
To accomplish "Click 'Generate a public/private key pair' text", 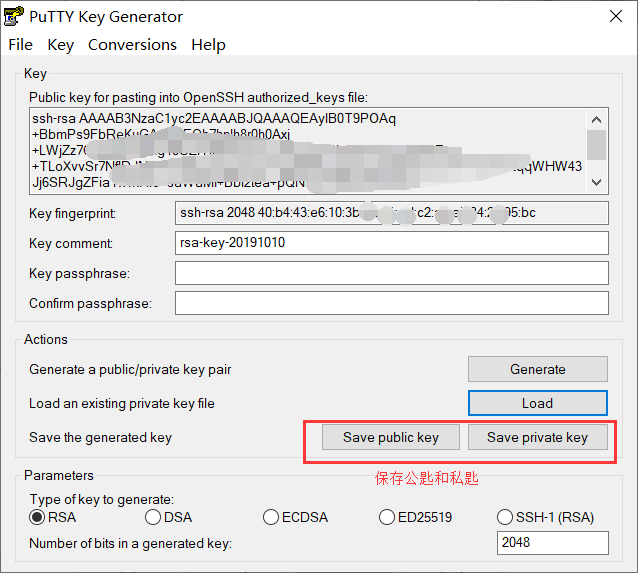I will 130,370.
